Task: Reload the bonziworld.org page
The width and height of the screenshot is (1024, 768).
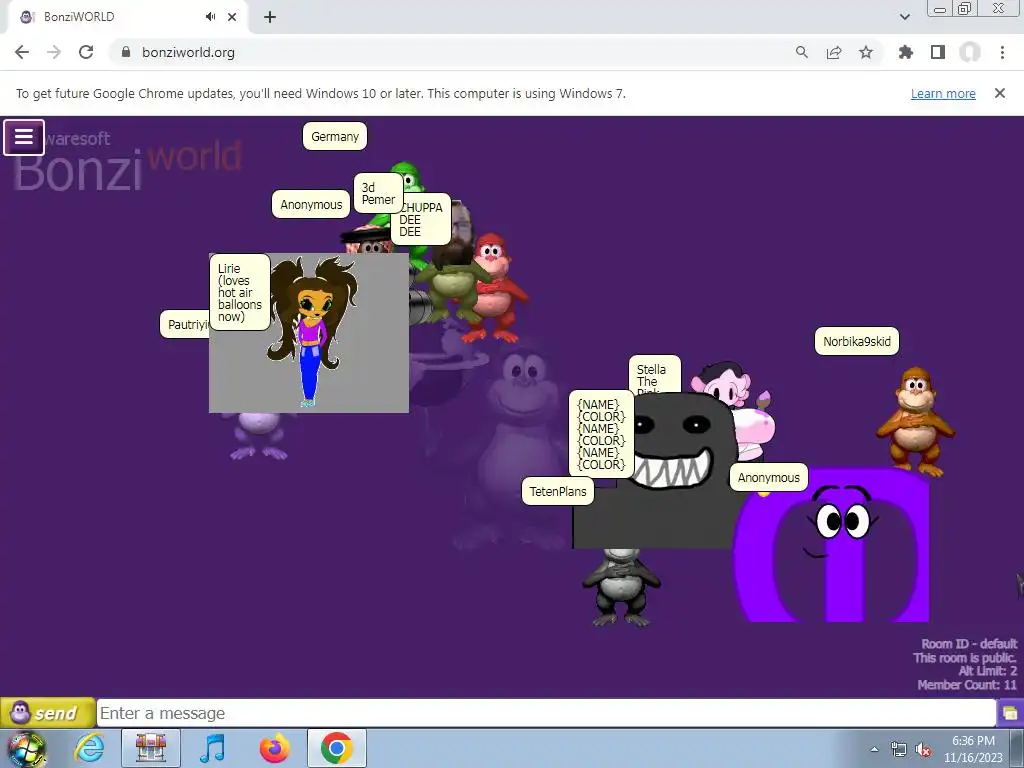Action: coord(86,52)
